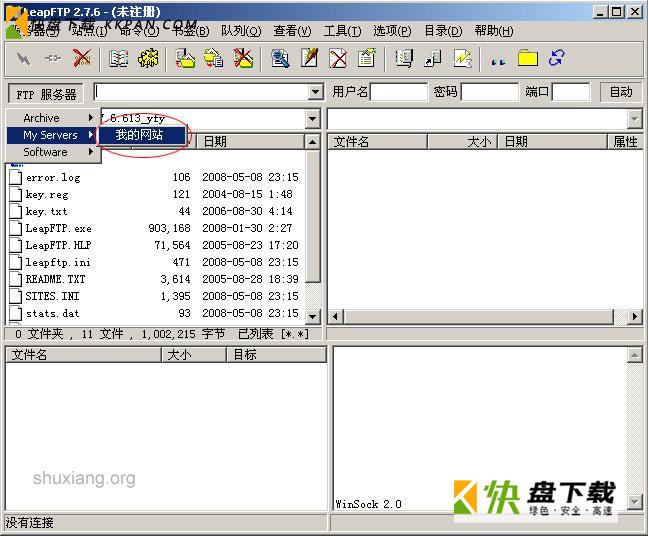
Task: Click the connect arrow toolbar icon
Action: coord(24,59)
